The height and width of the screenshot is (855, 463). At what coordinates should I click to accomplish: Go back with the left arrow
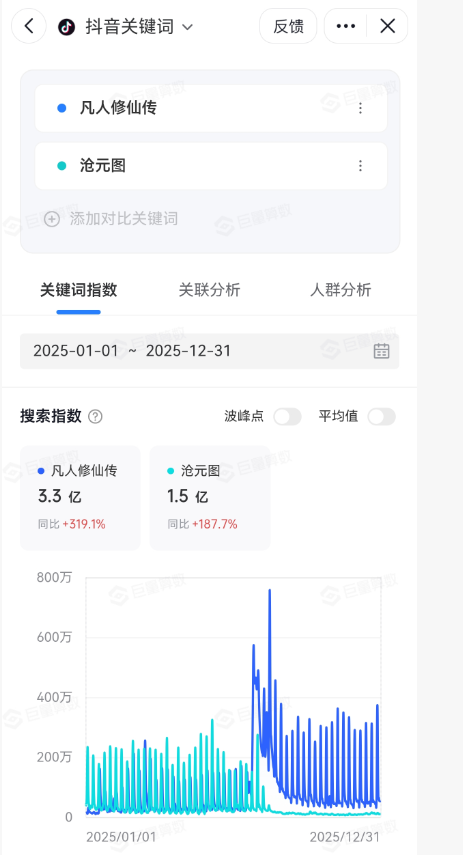(x=29, y=26)
